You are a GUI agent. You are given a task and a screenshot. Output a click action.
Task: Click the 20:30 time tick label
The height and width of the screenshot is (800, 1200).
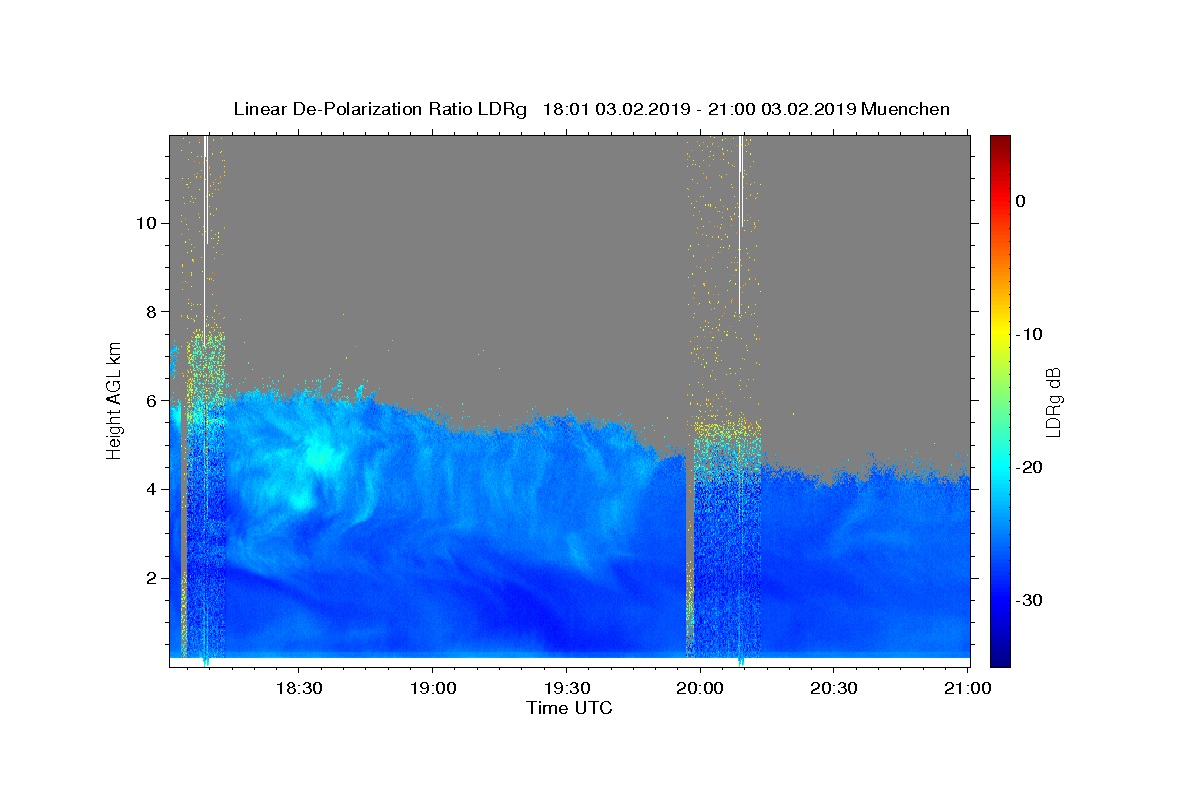(834, 689)
